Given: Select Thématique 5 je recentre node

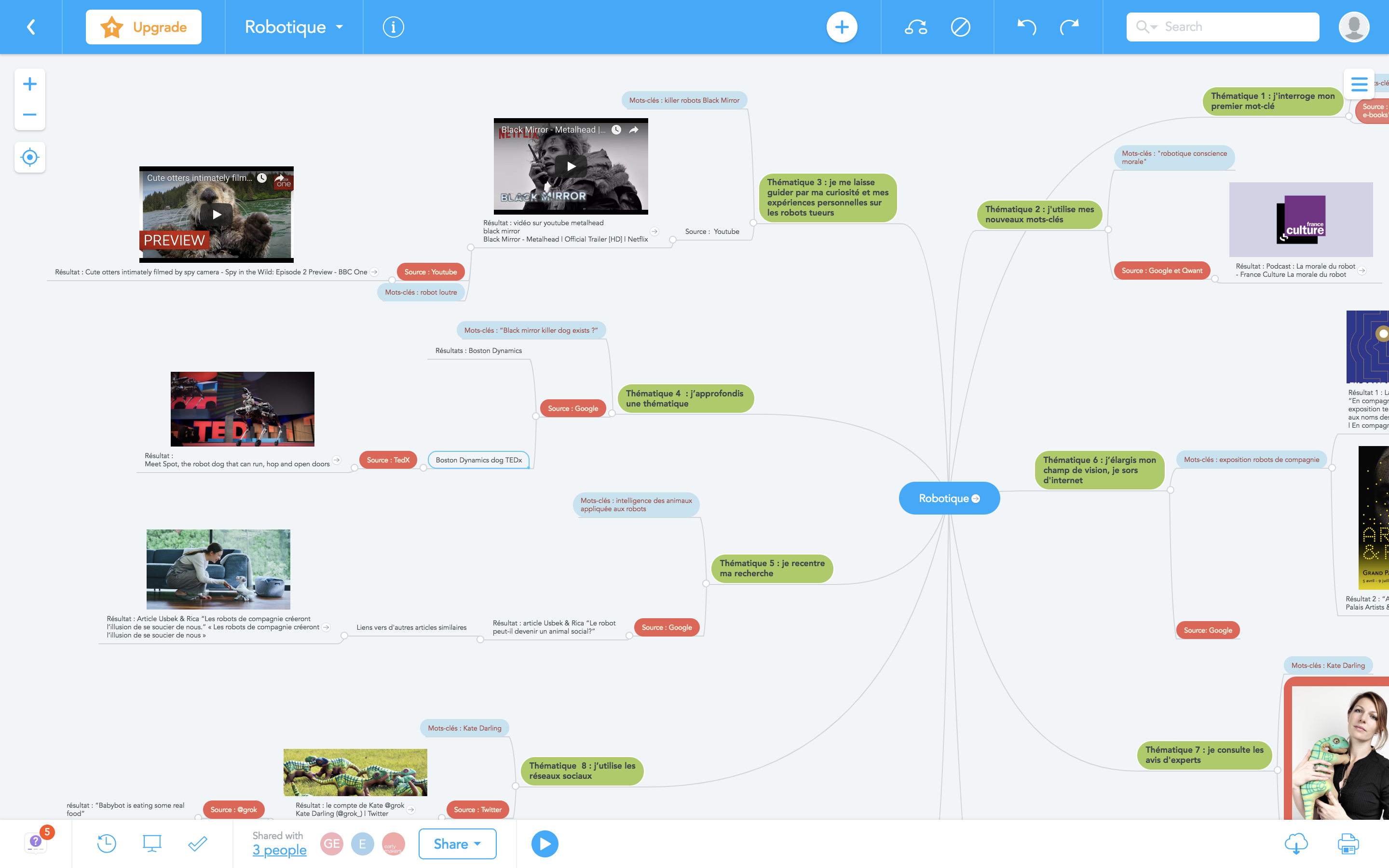Looking at the screenshot, I should 772,569.
